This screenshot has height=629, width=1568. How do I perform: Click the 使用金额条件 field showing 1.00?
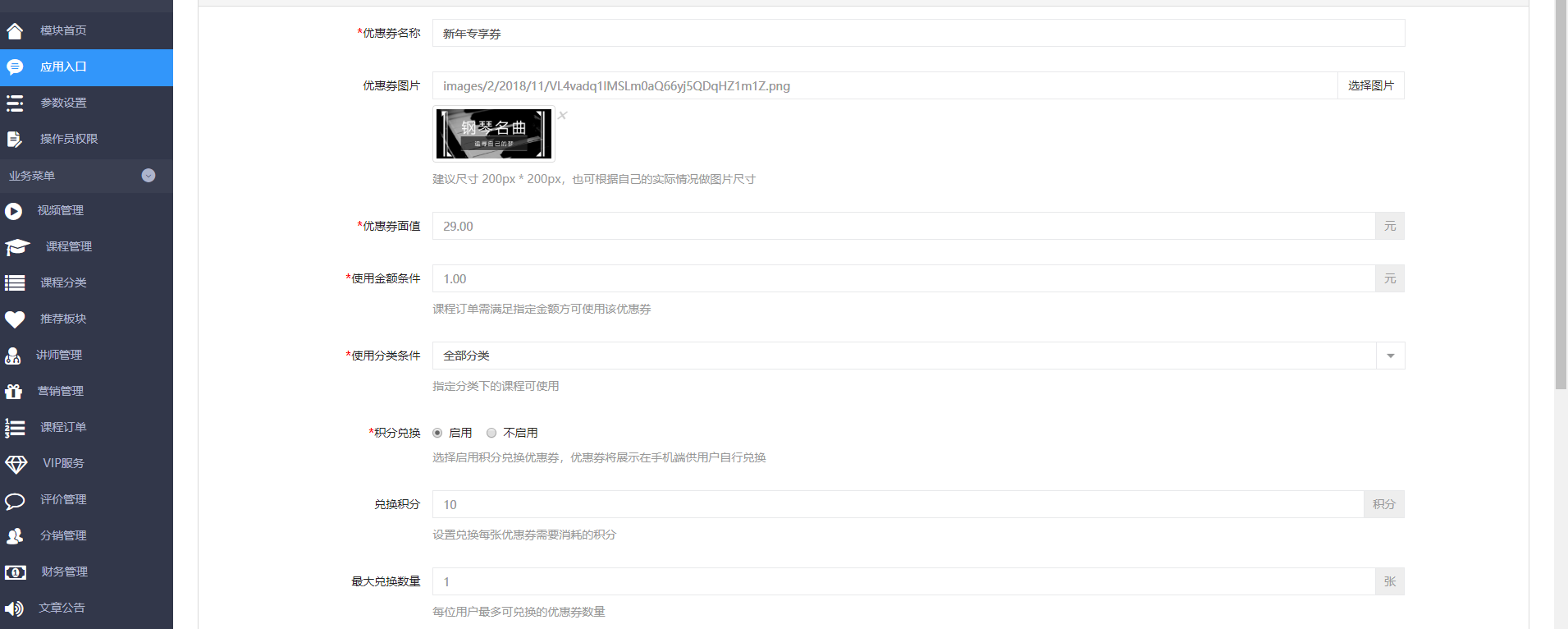[903, 278]
